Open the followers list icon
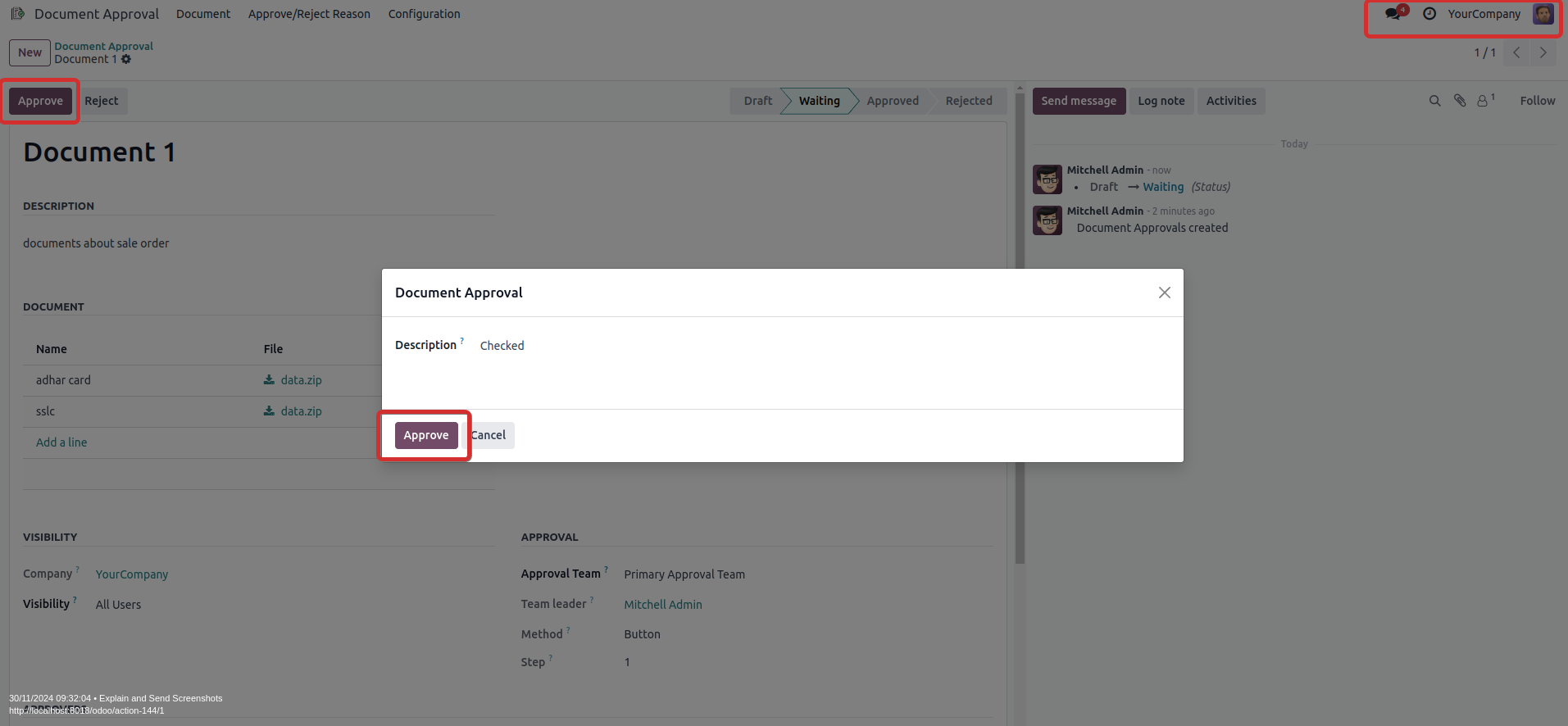The image size is (1568, 726). (1484, 101)
